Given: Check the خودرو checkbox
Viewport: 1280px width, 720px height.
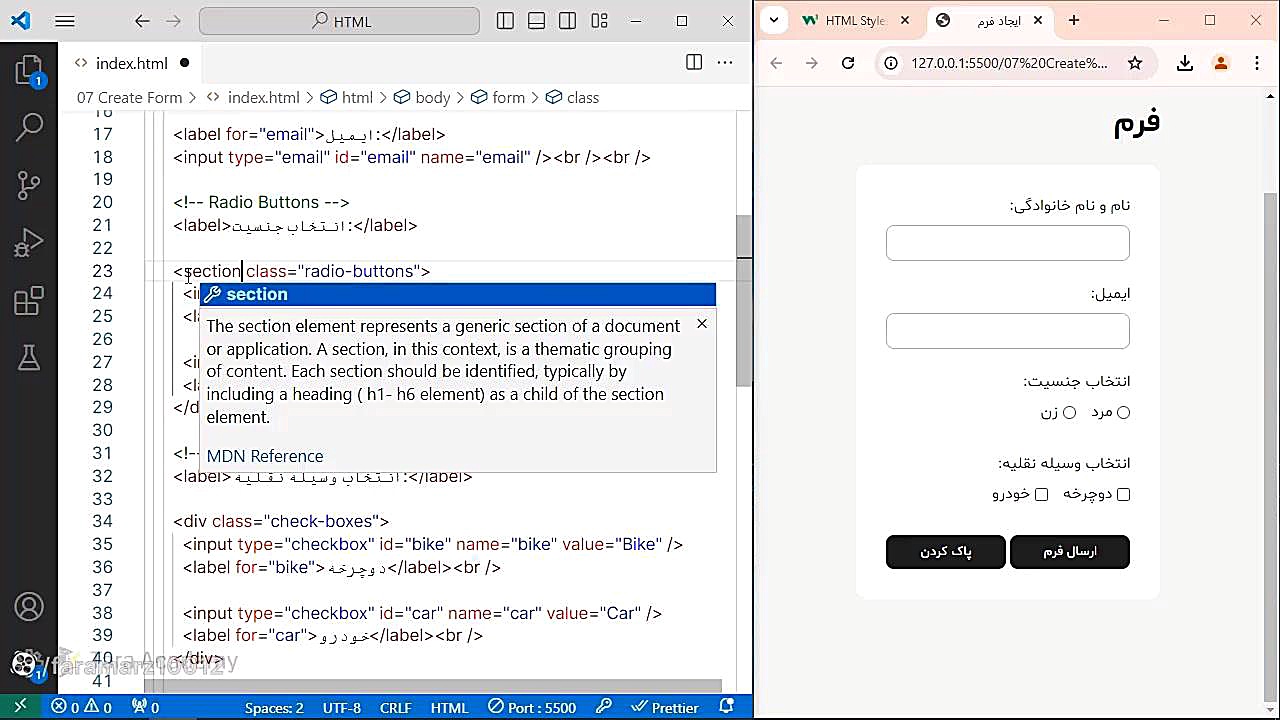Looking at the screenshot, I should 1042,494.
